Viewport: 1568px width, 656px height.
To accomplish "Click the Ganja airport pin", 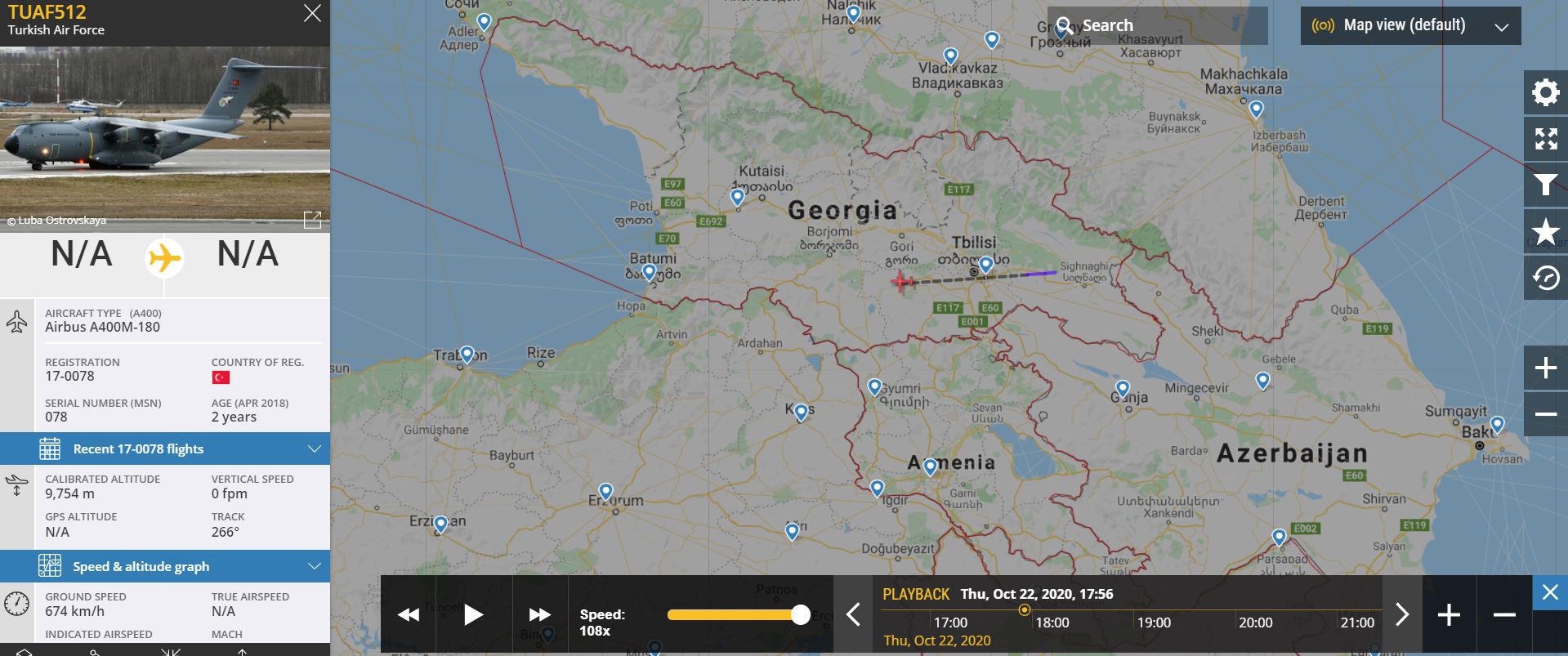I will 1123,389.
